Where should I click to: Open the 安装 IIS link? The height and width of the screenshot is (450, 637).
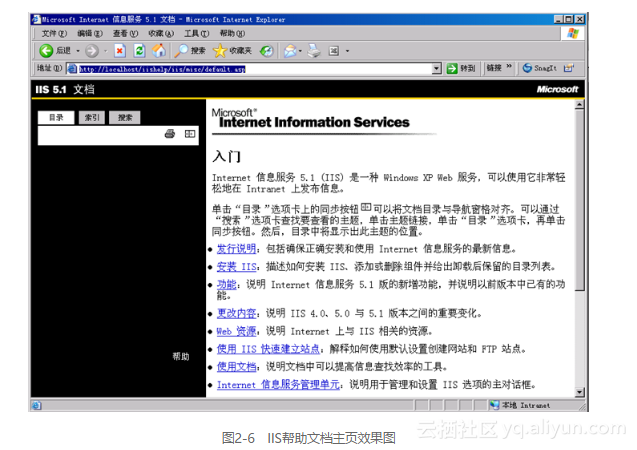pyautogui.click(x=236, y=267)
